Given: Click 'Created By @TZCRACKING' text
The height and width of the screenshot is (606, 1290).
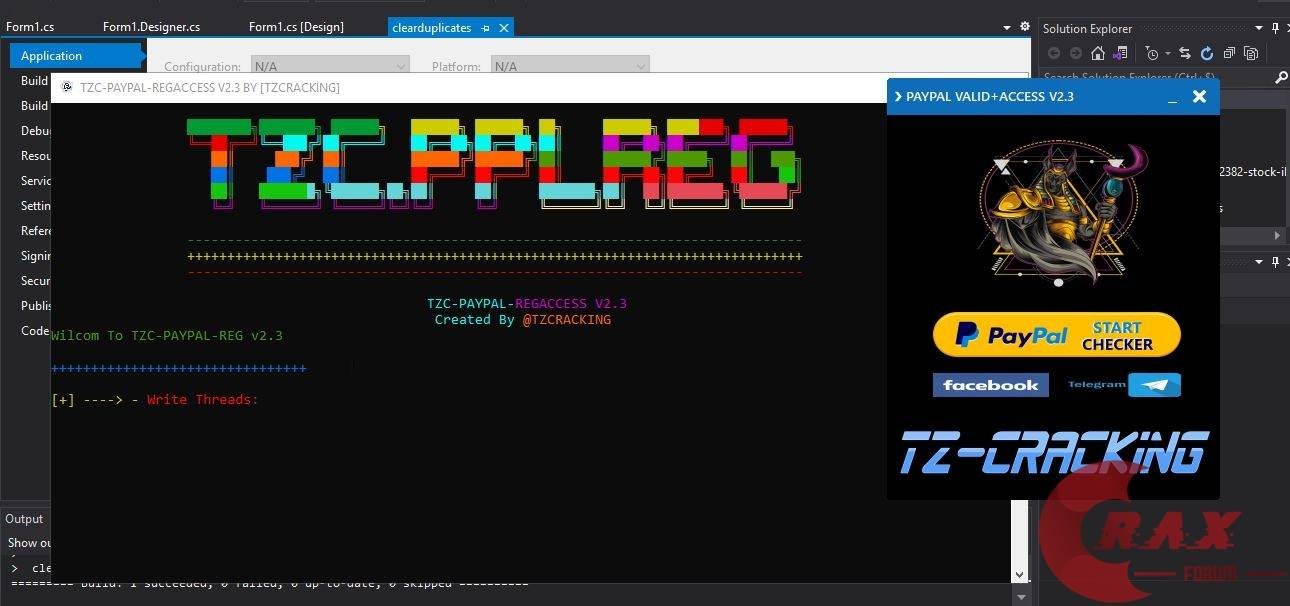Looking at the screenshot, I should tap(522, 320).
